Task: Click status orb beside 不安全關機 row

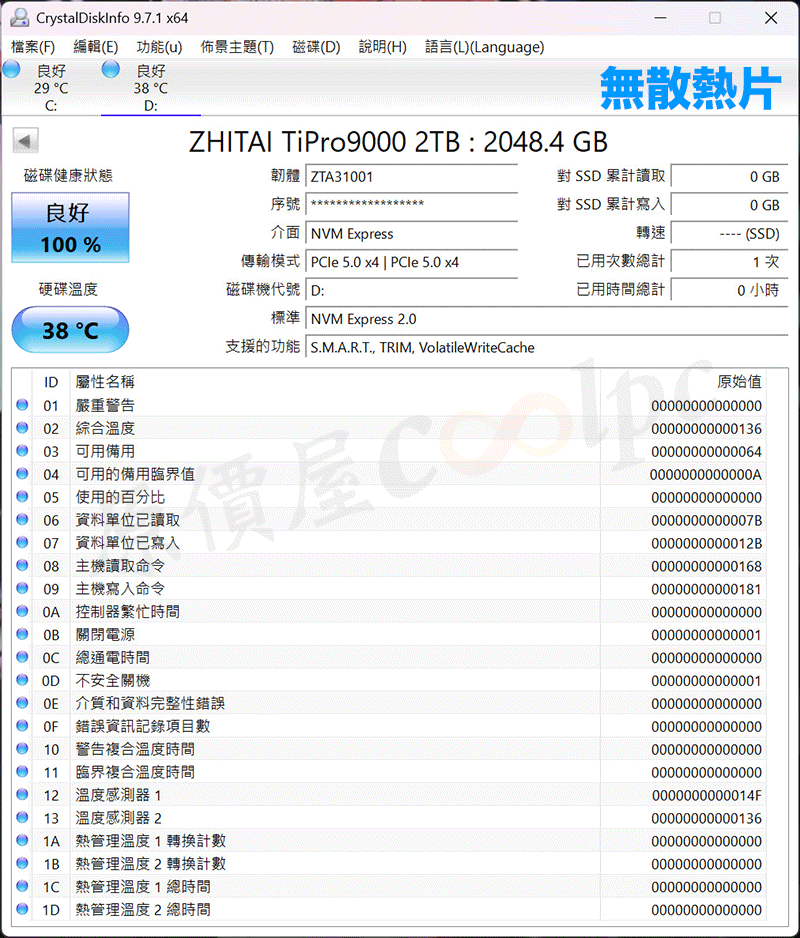Action: tap(23, 681)
